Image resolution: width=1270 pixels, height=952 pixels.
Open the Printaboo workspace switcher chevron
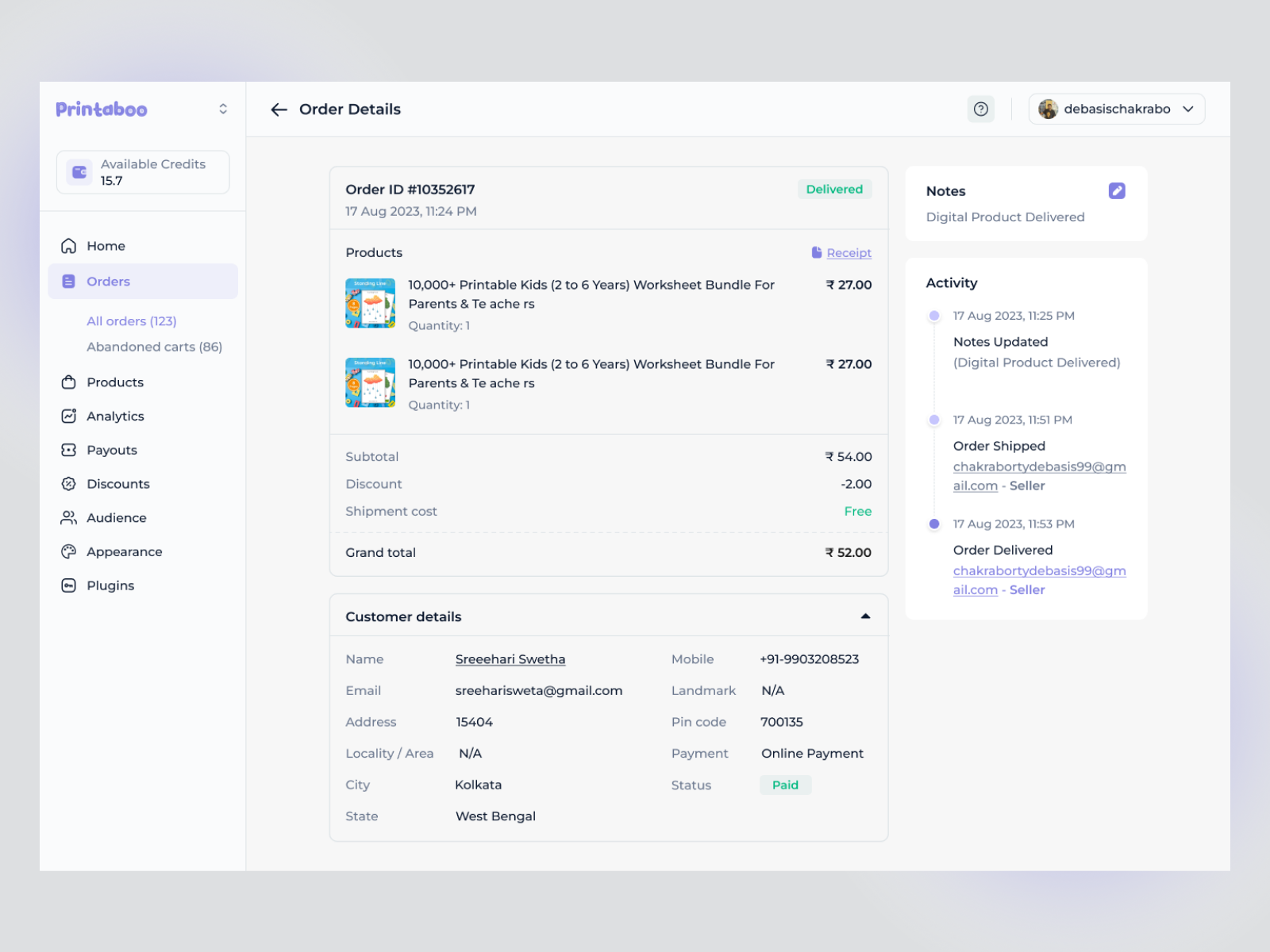point(221,109)
